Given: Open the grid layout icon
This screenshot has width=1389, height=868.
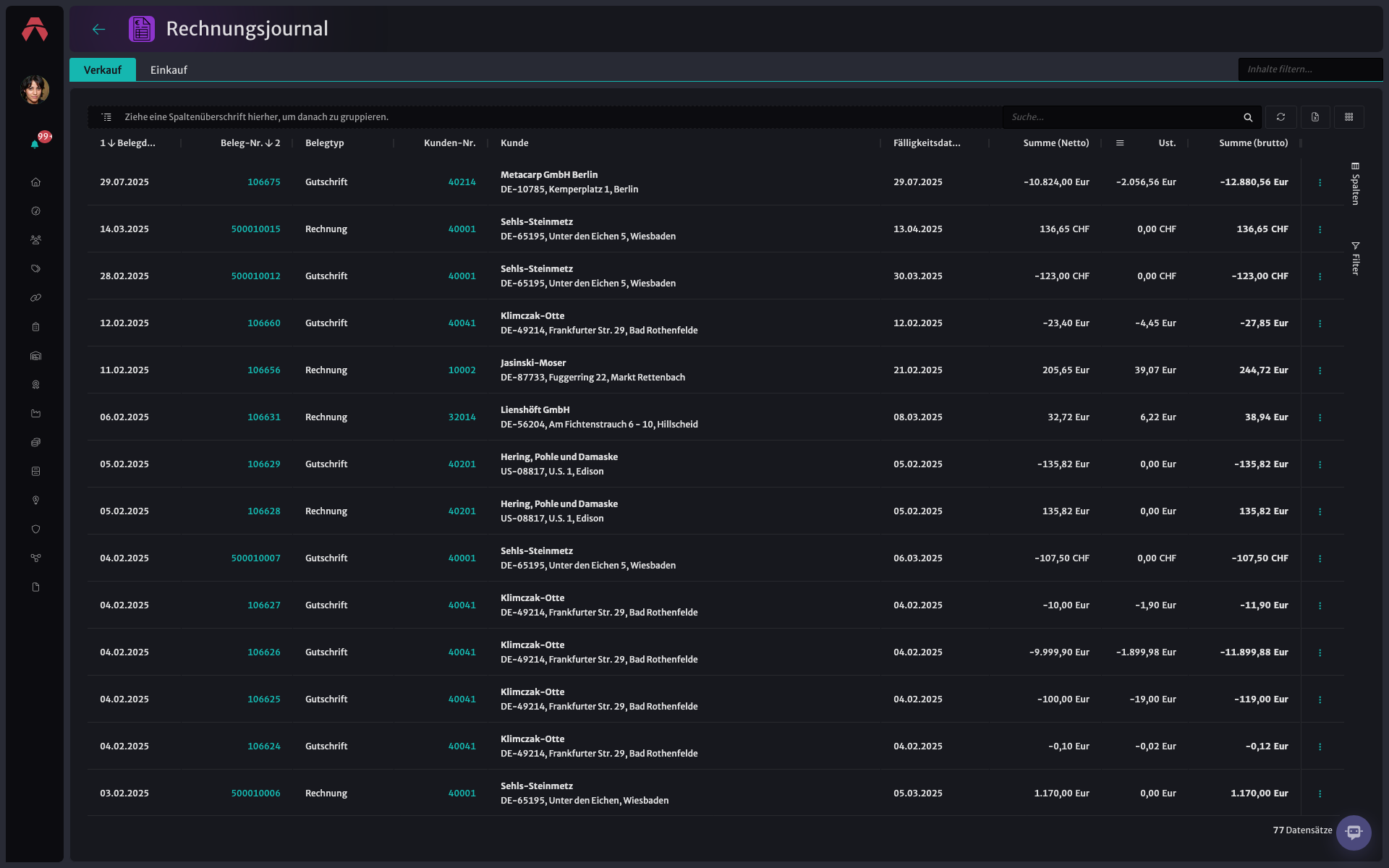Looking at the screenshot, I should click(1349, 117).
